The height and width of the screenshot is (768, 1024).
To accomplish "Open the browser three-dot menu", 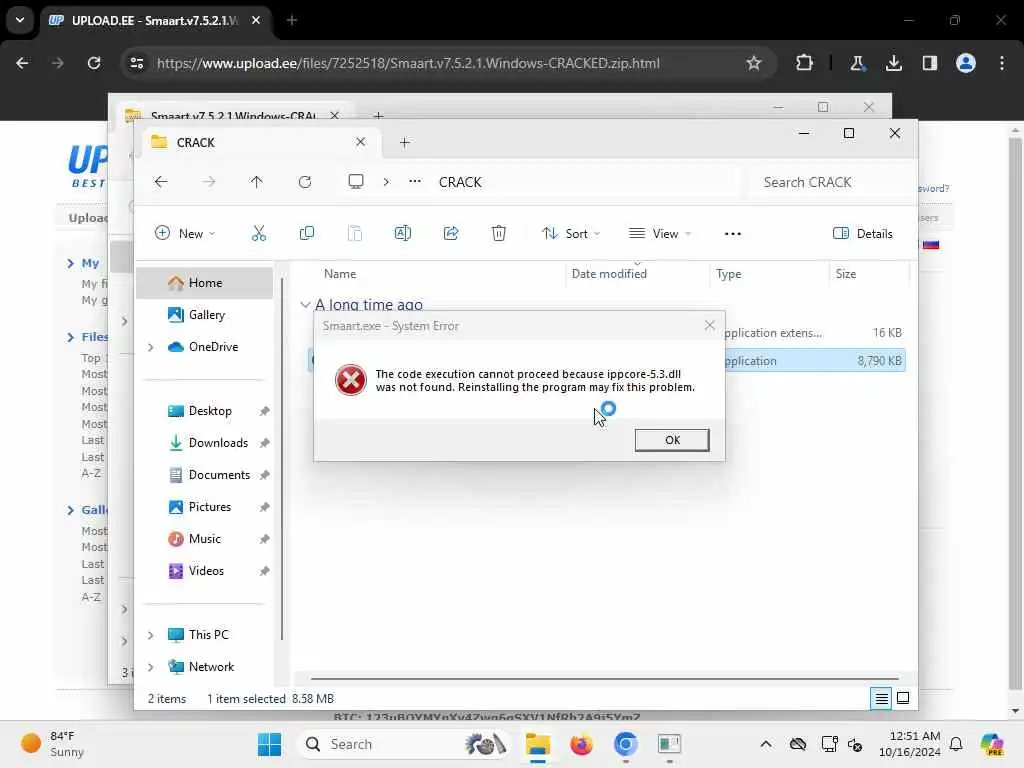I will click(x=1002, y=63).
